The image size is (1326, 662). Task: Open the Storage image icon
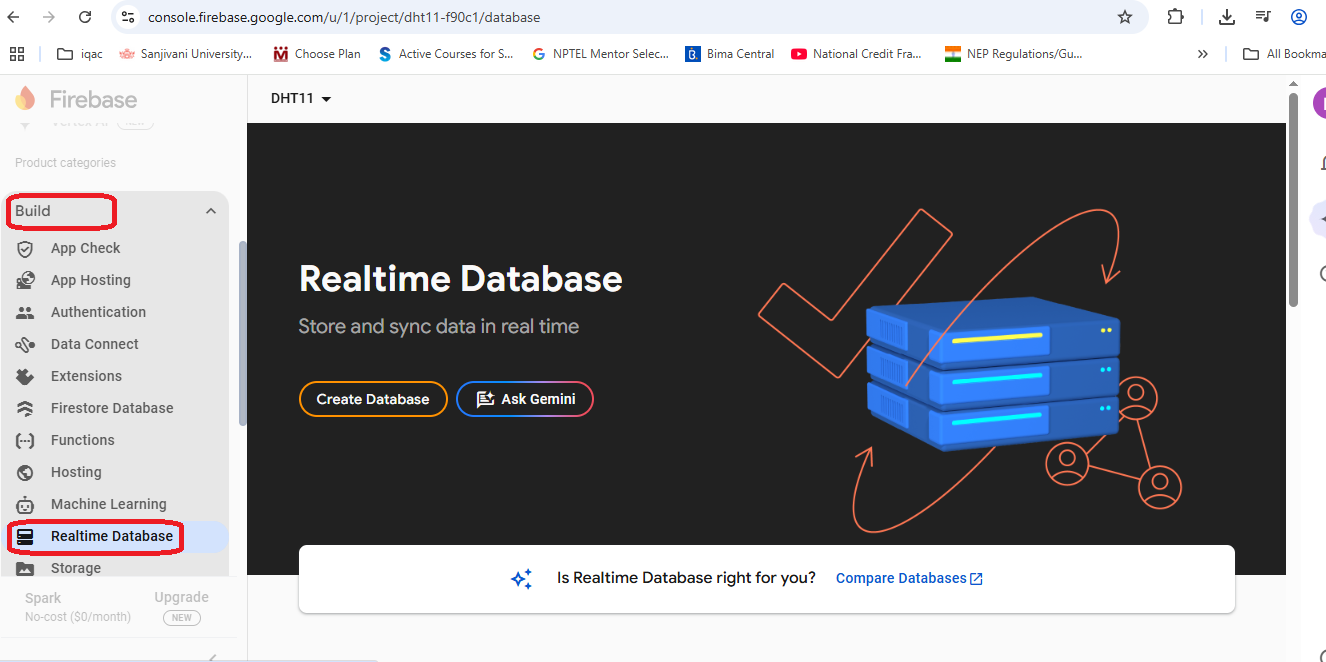[x=25, y=568]
